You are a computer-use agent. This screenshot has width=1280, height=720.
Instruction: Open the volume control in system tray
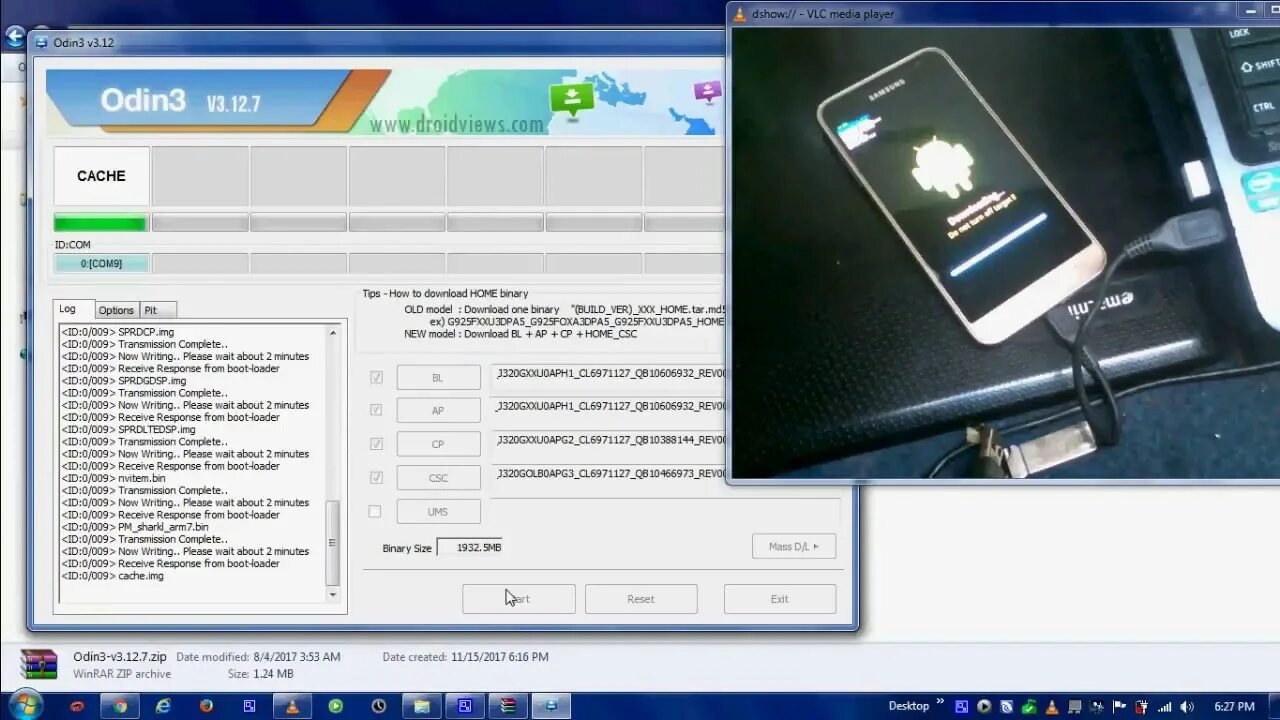click(1187, 706)
